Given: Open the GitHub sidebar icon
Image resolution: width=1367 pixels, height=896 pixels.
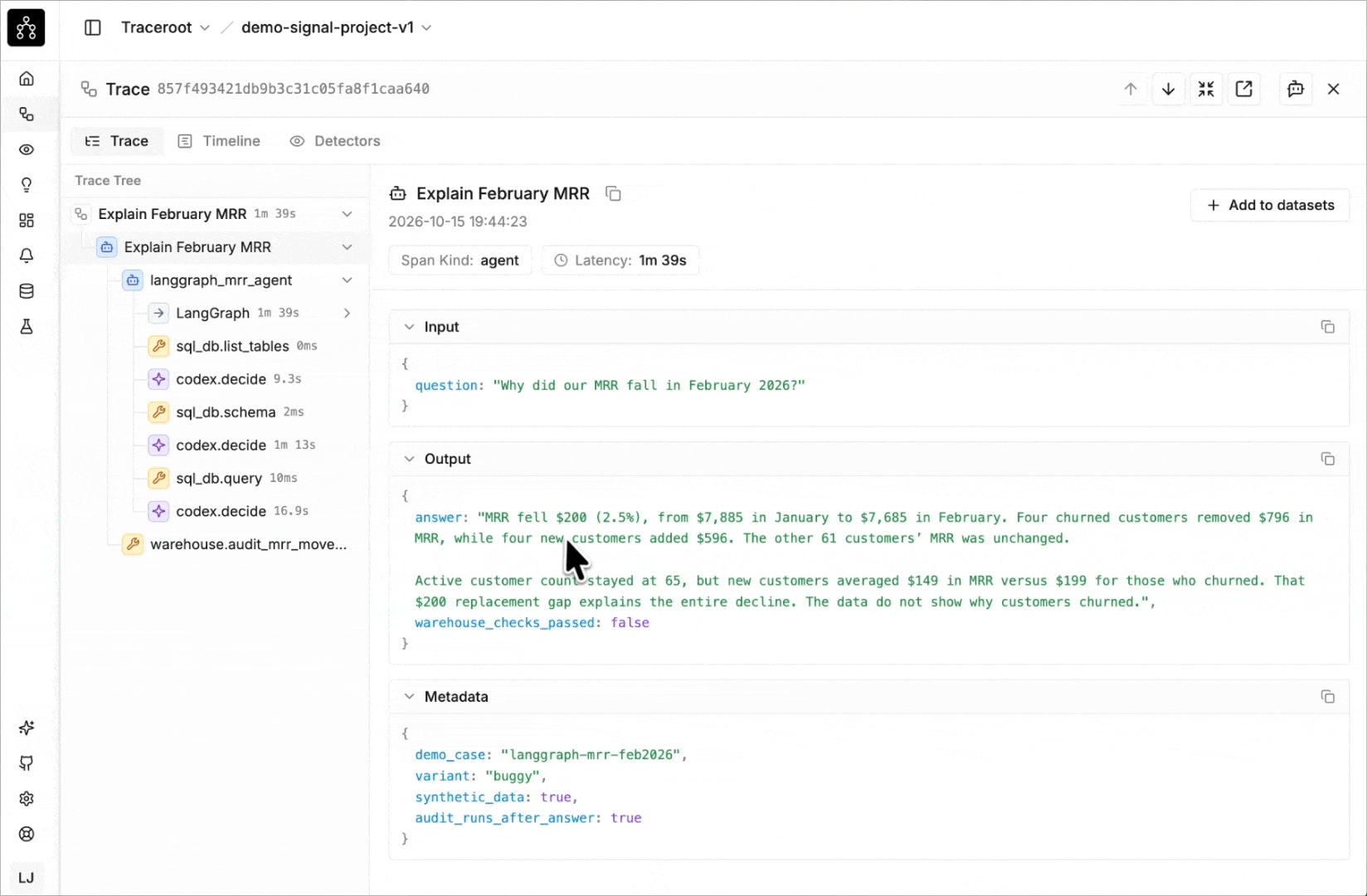Looking at the screenshot, I should tap(27, 763).
